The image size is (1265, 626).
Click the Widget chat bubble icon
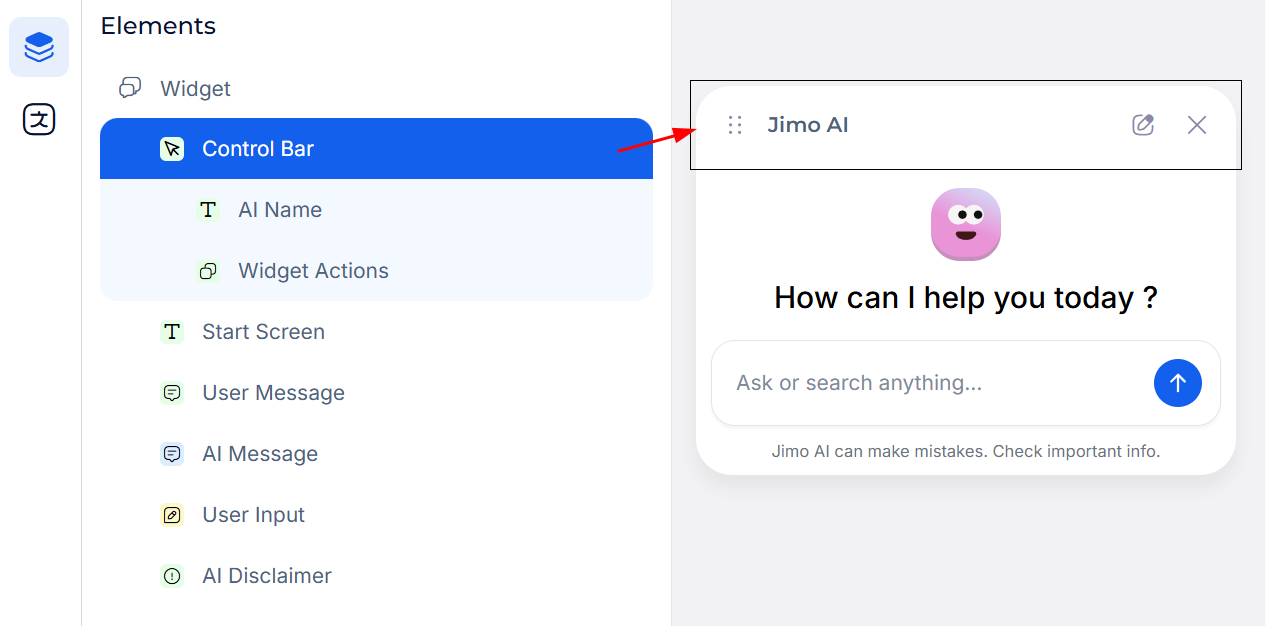click(x=130, y=88)
